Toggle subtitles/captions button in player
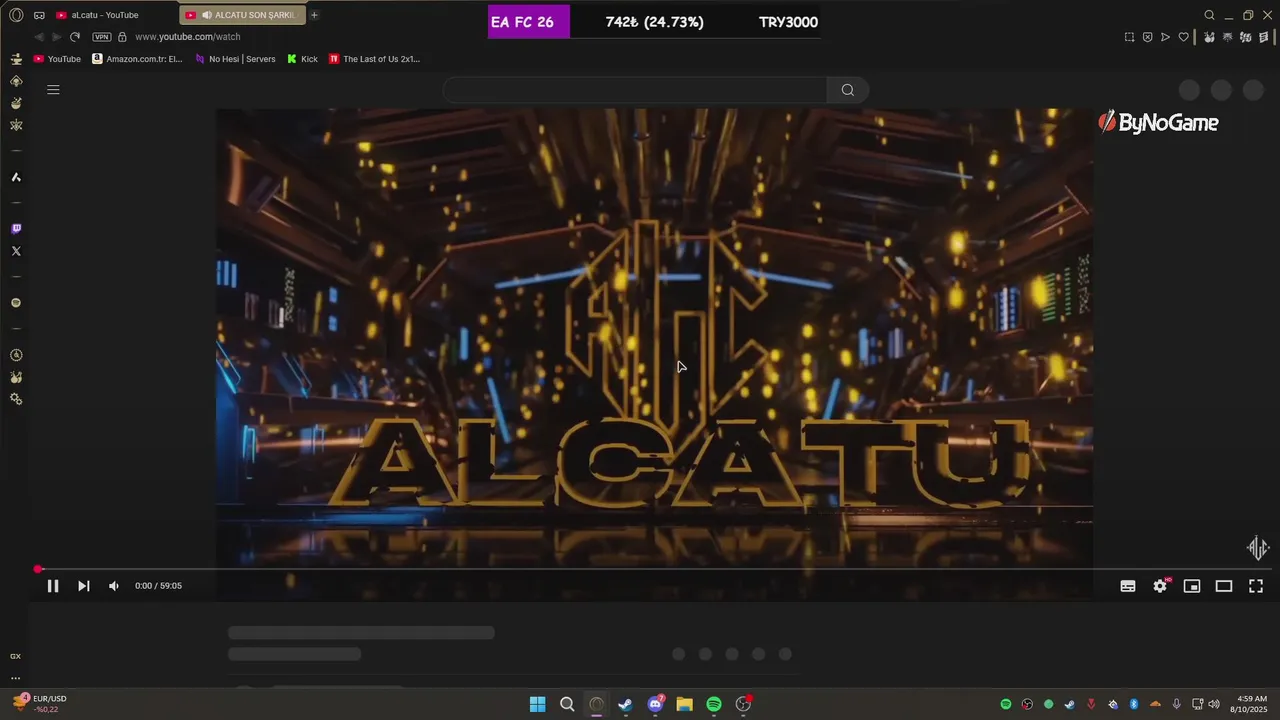 pos(1128,586)
